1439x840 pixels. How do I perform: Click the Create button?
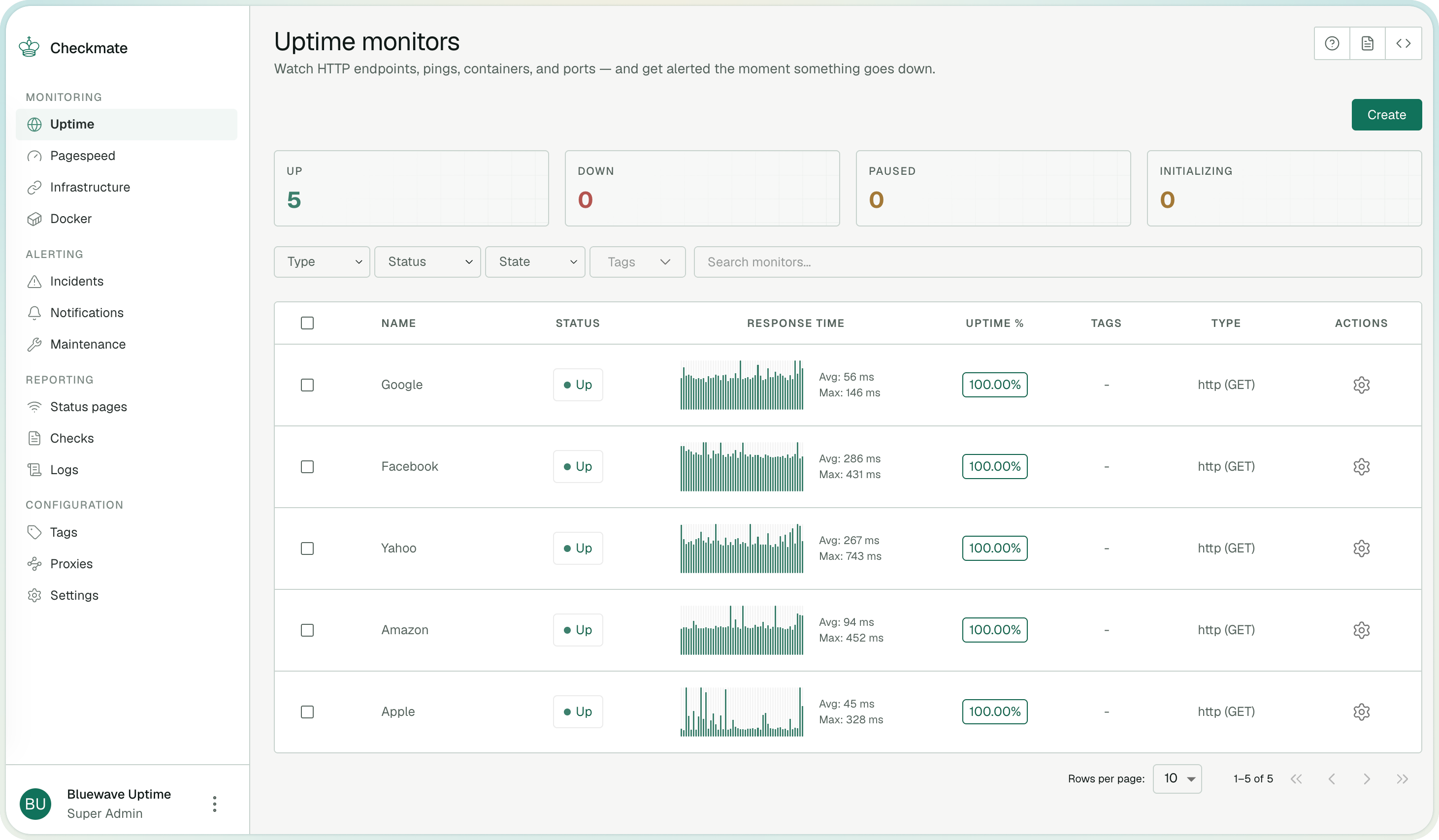pos(1386,115)
